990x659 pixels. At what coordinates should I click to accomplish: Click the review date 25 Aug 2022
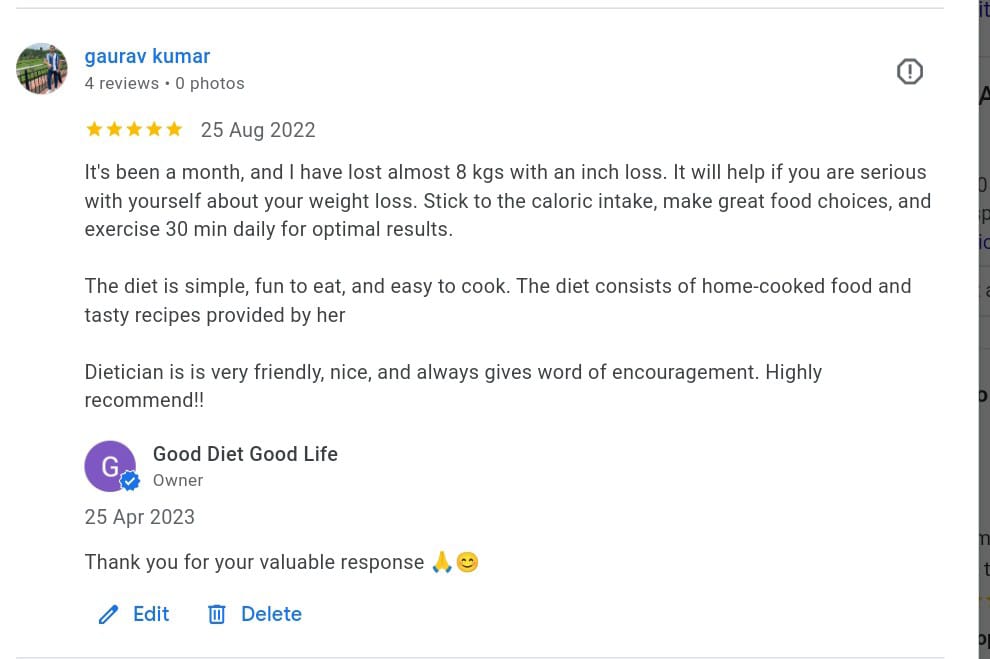(x=258, y=130)
